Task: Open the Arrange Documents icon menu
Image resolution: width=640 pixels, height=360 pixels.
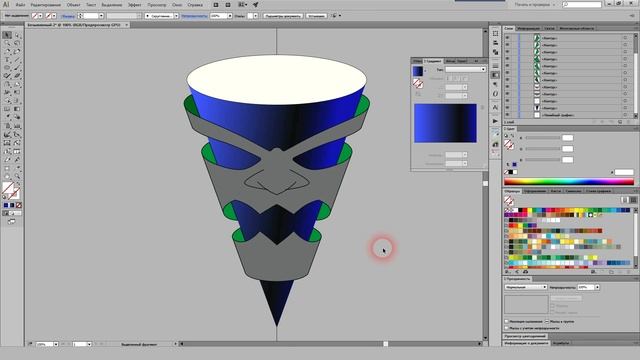Action: click(x=242, y=5)
